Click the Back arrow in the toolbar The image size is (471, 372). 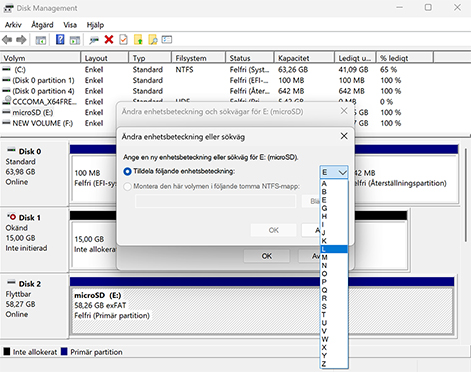click(7, 40)
